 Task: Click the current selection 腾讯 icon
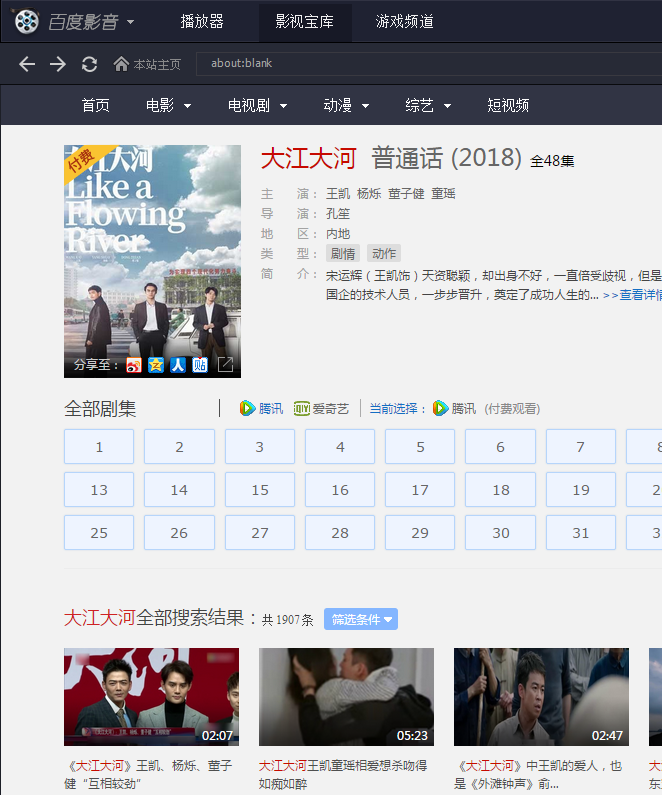click(440, 408)
